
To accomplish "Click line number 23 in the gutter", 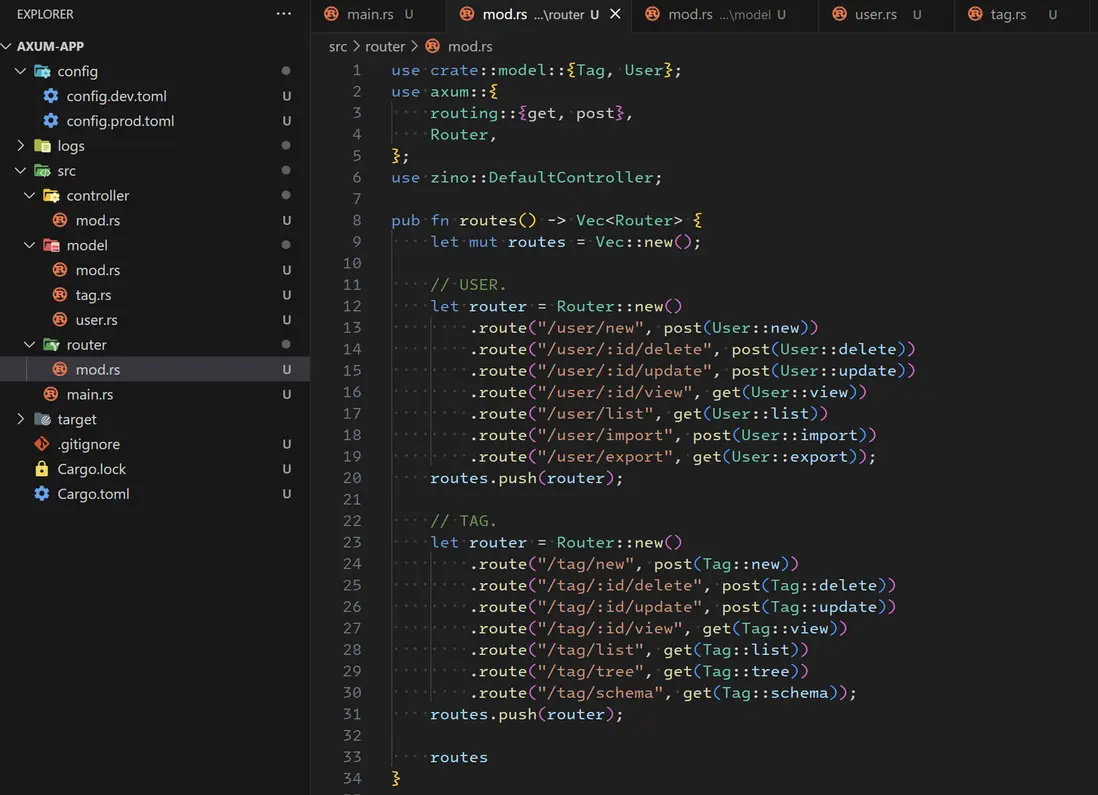I will 352,542.
